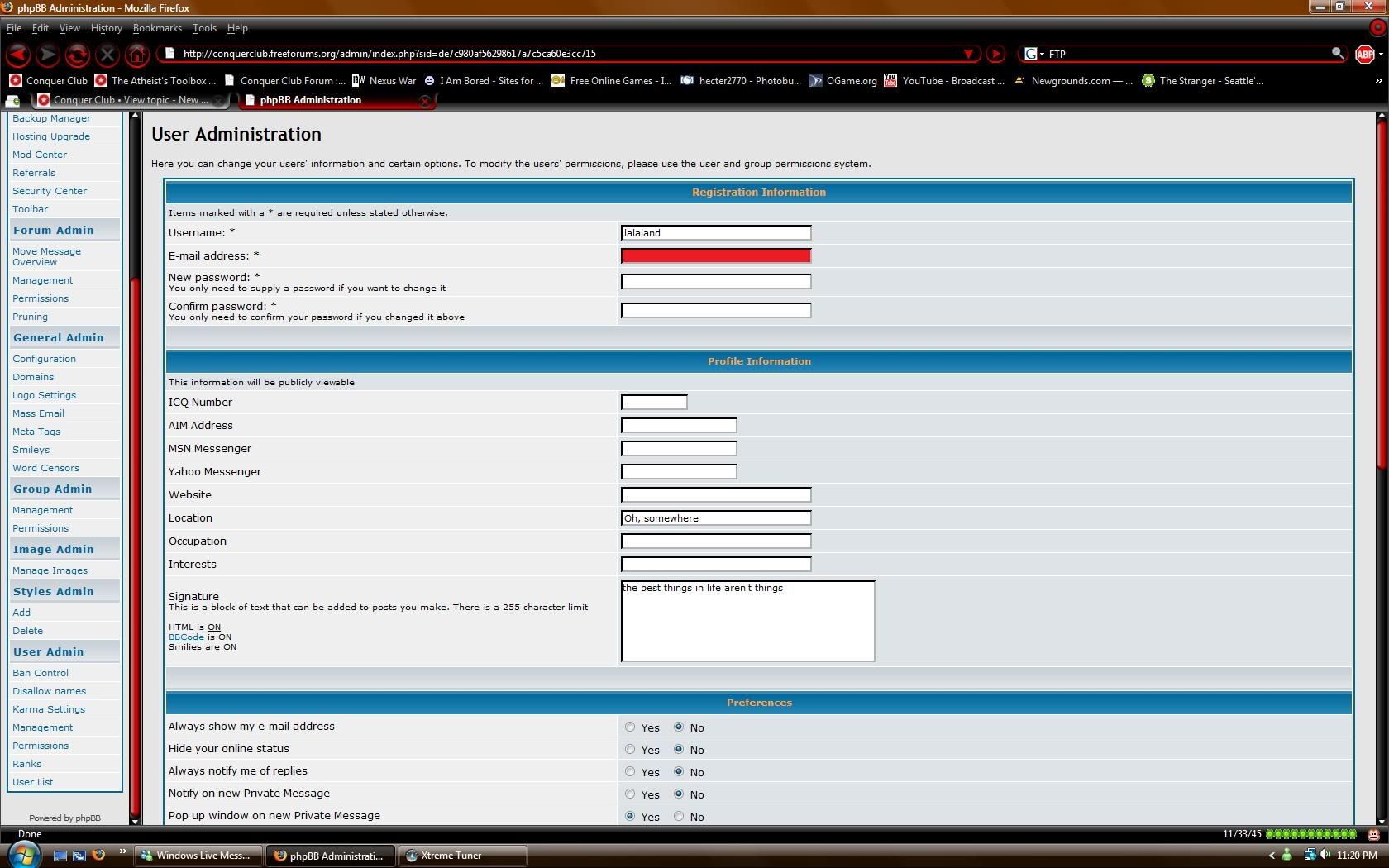Reload the page with the refresh icon
This screenshot has width=1389, height=868.
[77, 55]
